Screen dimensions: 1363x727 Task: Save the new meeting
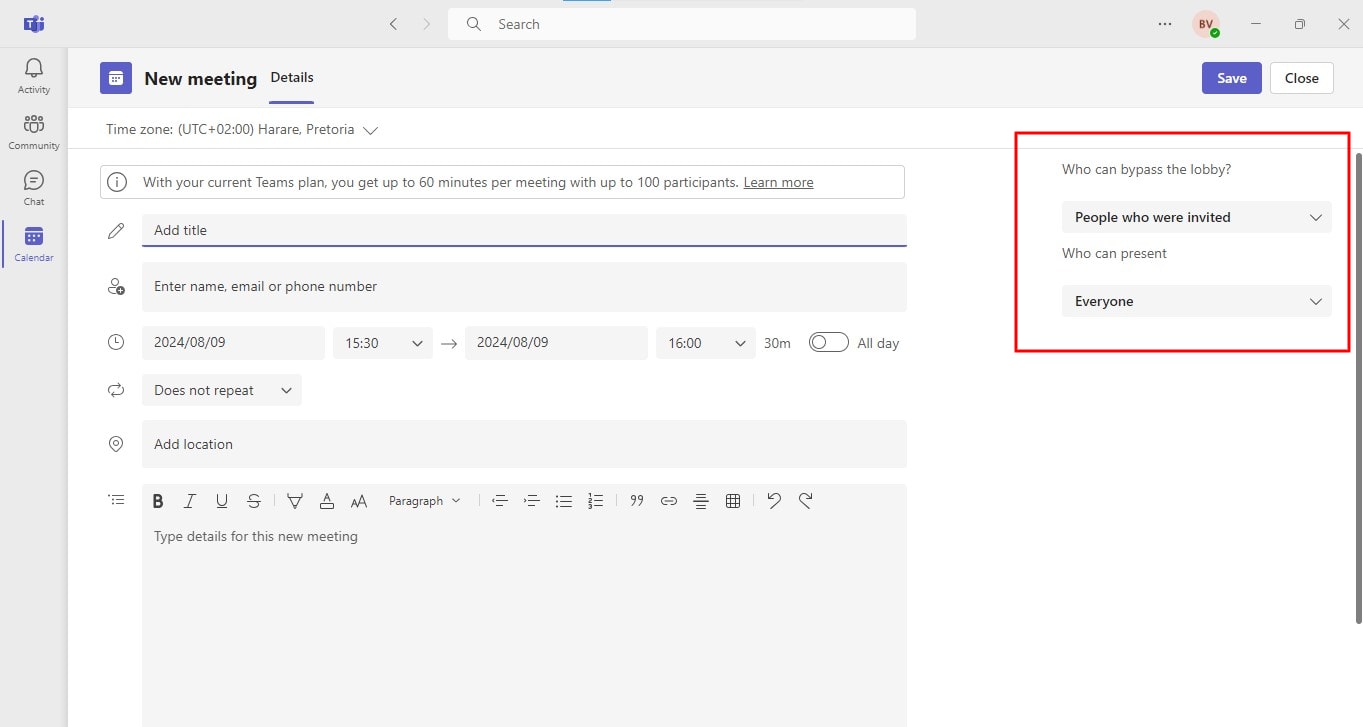click(1232, 78)
